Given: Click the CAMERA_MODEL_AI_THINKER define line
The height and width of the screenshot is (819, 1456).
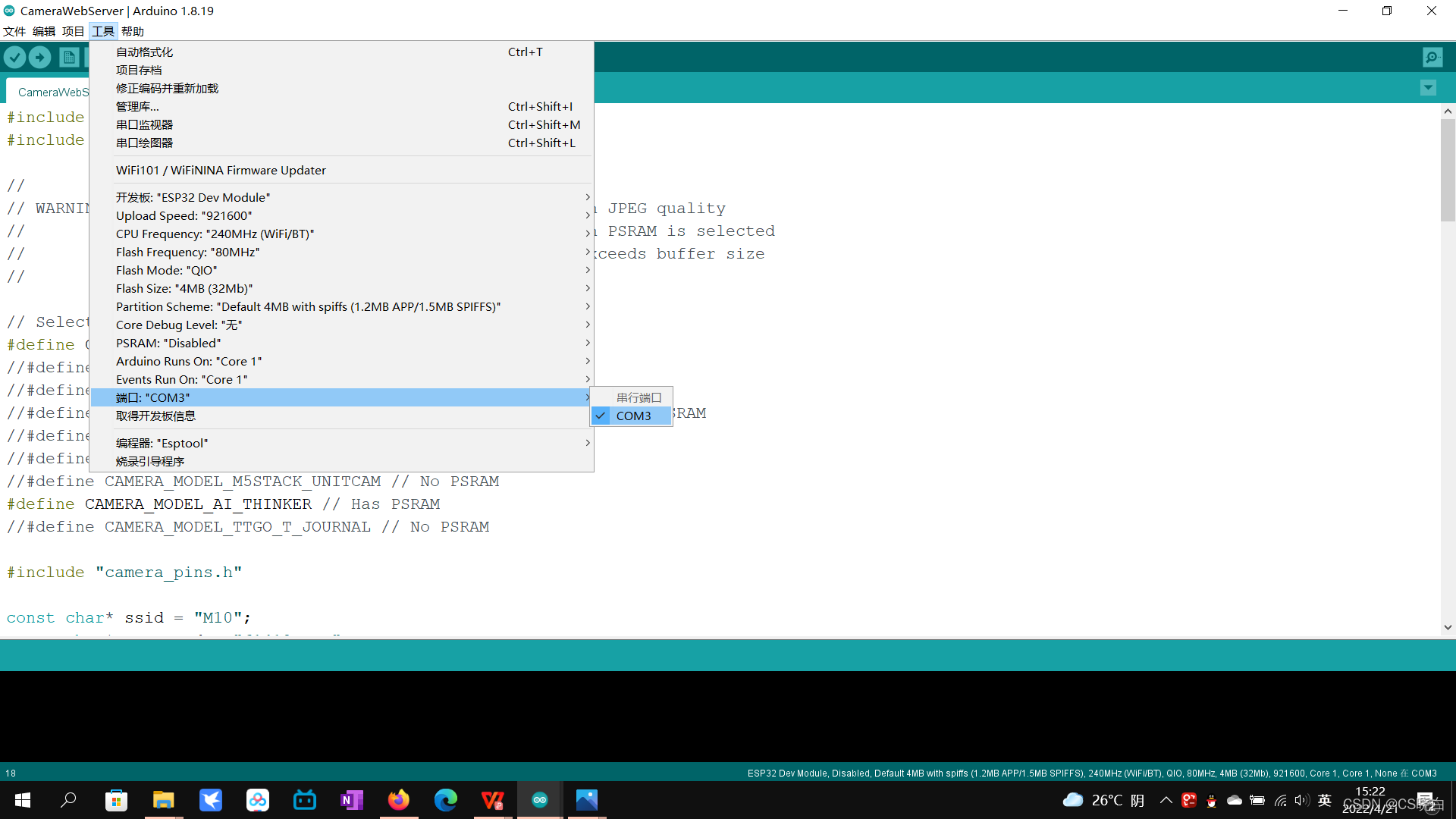Looking at the screenshot, I should click(x=223, y=504).
